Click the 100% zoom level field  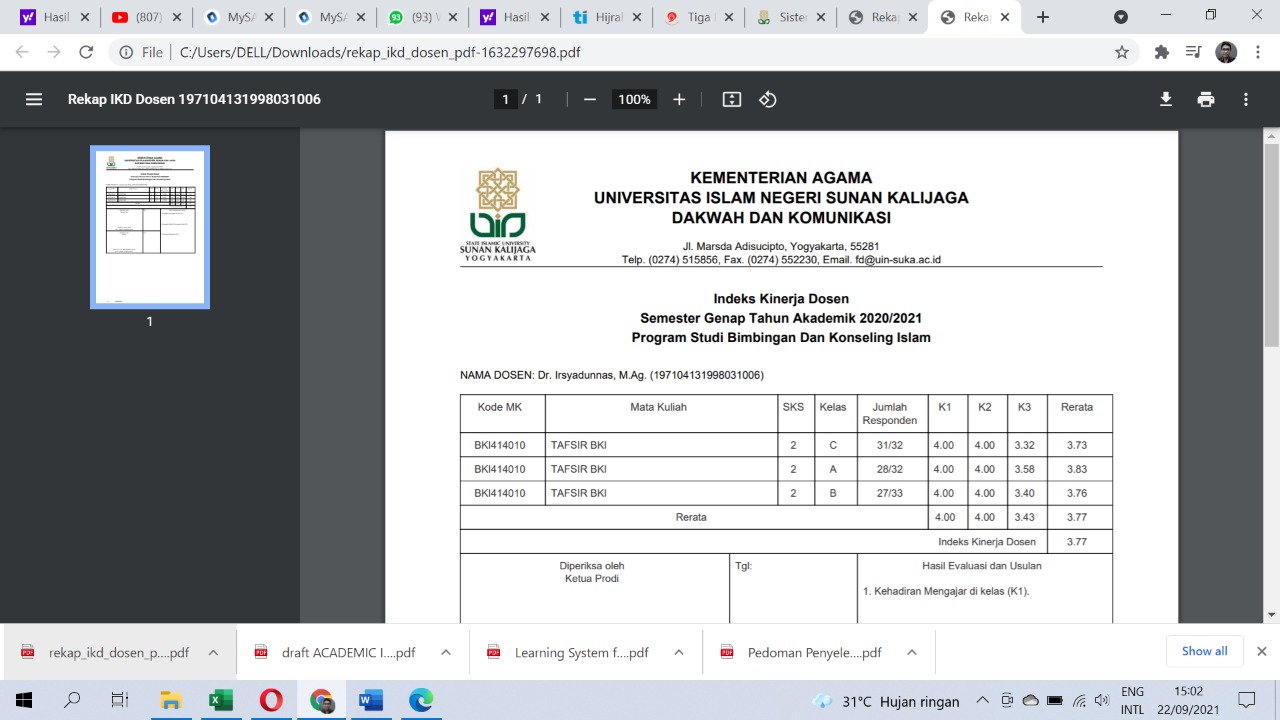[x=634, y=99]
